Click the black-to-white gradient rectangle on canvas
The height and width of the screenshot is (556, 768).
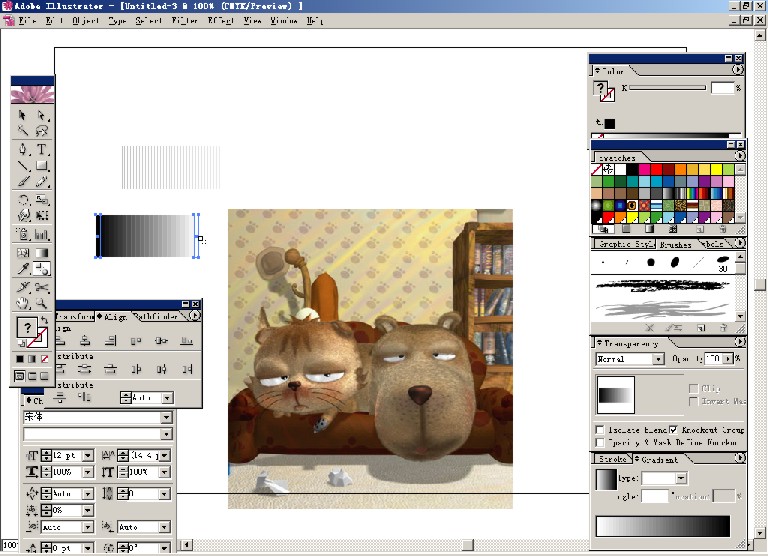point(147,236)
